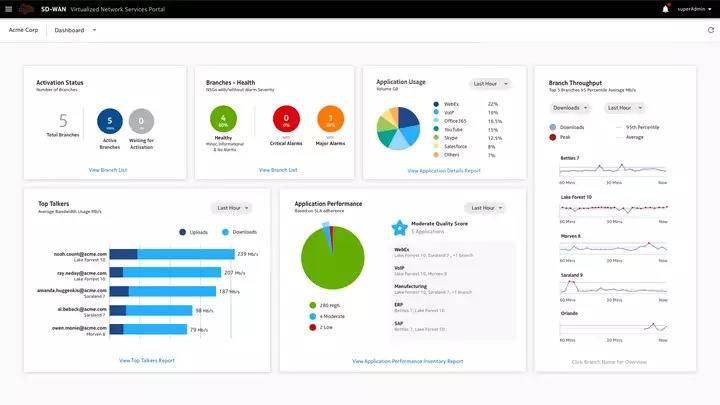Open the superAdmin user dropdown
The height and width of the screenshot is (405, 720).
point(694,9)
